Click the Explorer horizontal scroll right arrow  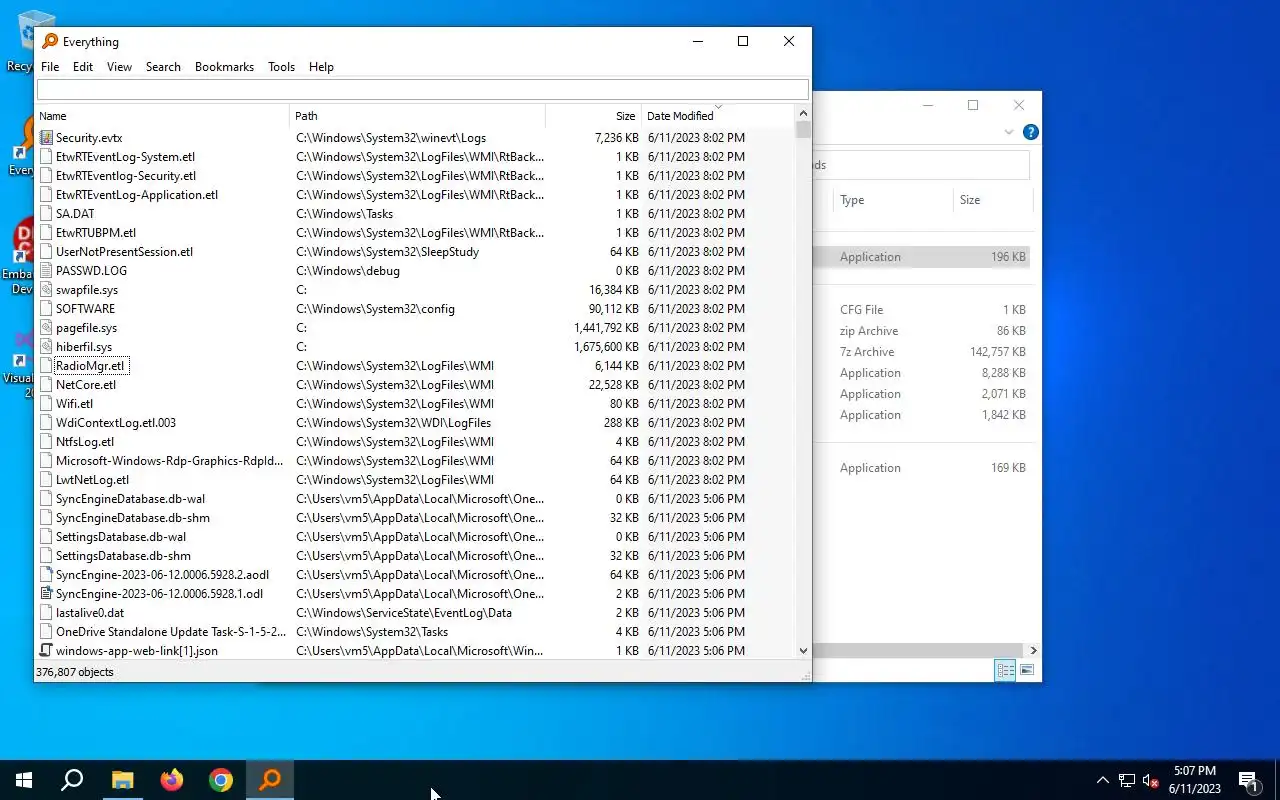[1033, 650]
